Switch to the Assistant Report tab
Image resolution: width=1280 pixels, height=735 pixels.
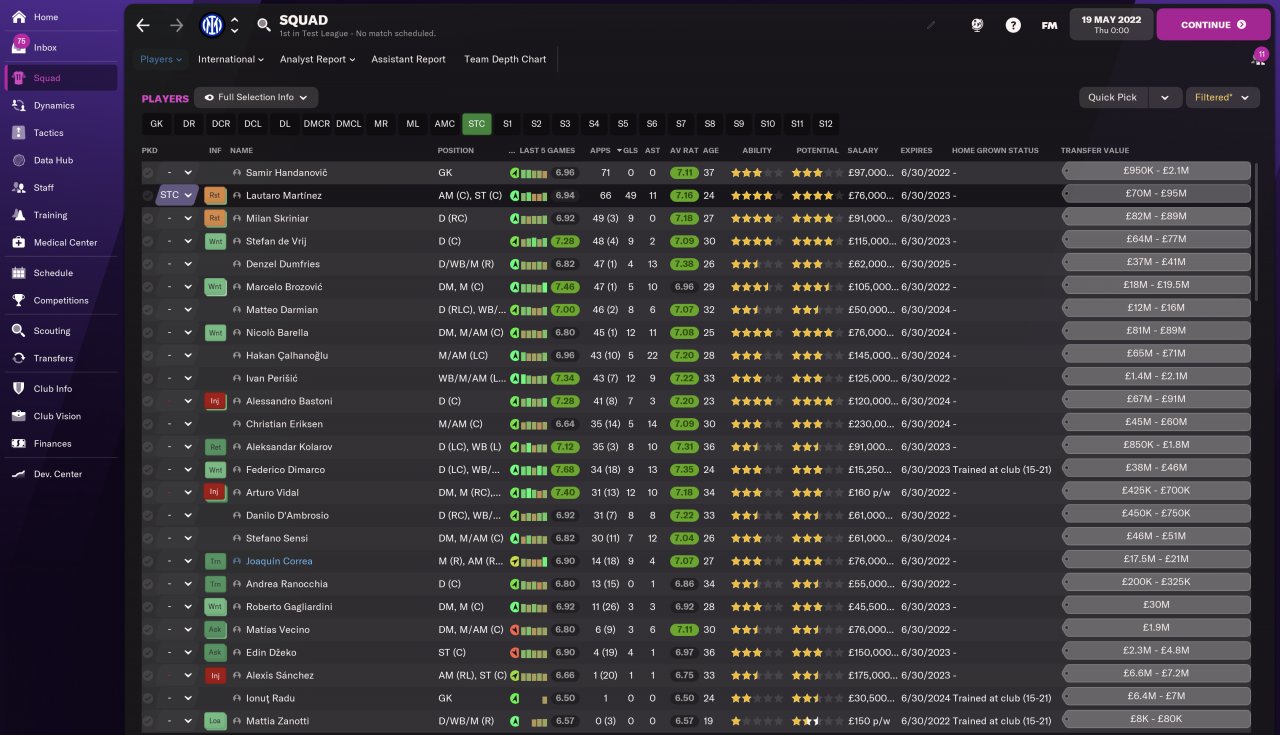tap(408, 59)
